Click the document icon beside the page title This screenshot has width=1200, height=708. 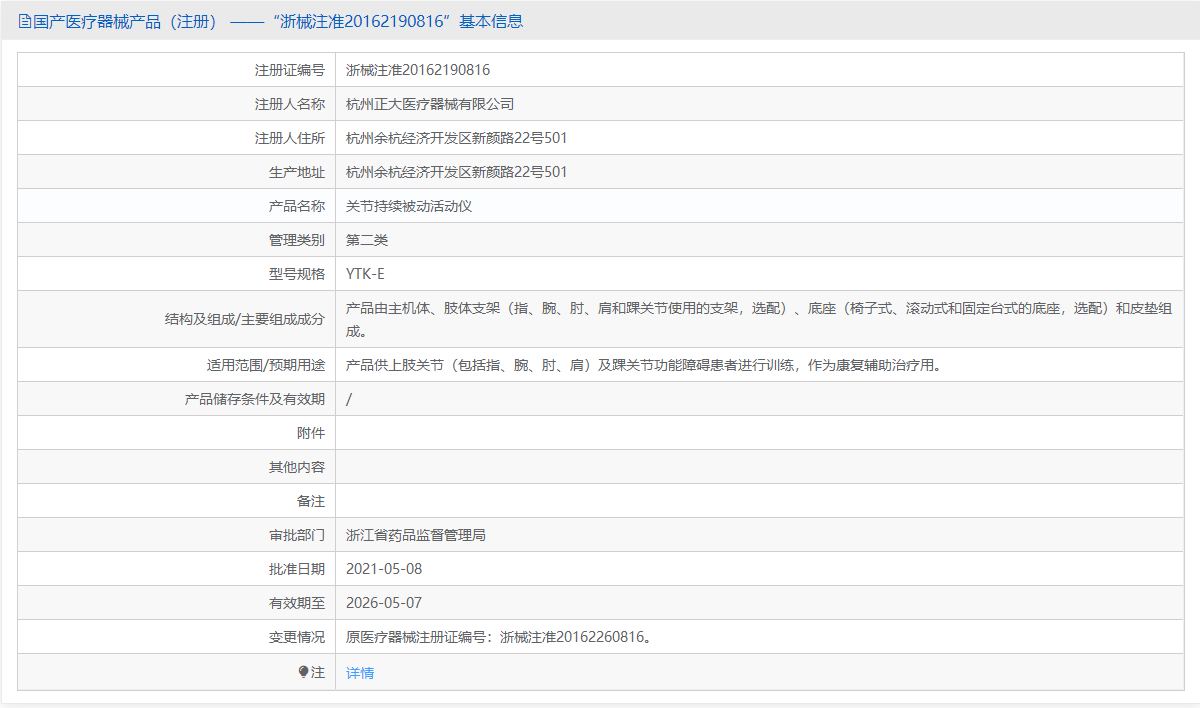click(x=25, y=21)
